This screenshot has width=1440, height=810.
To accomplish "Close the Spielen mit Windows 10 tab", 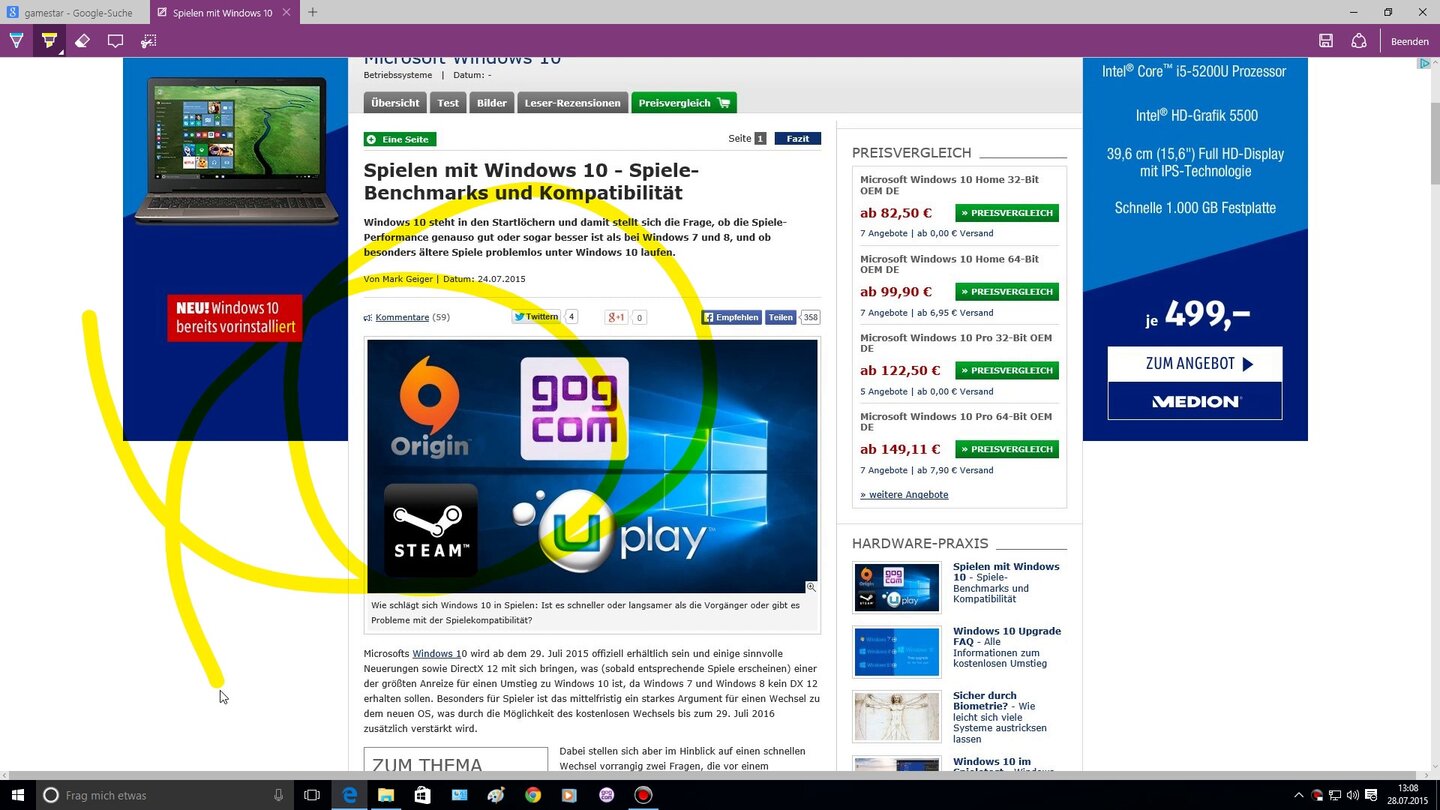I will [287, 12].
